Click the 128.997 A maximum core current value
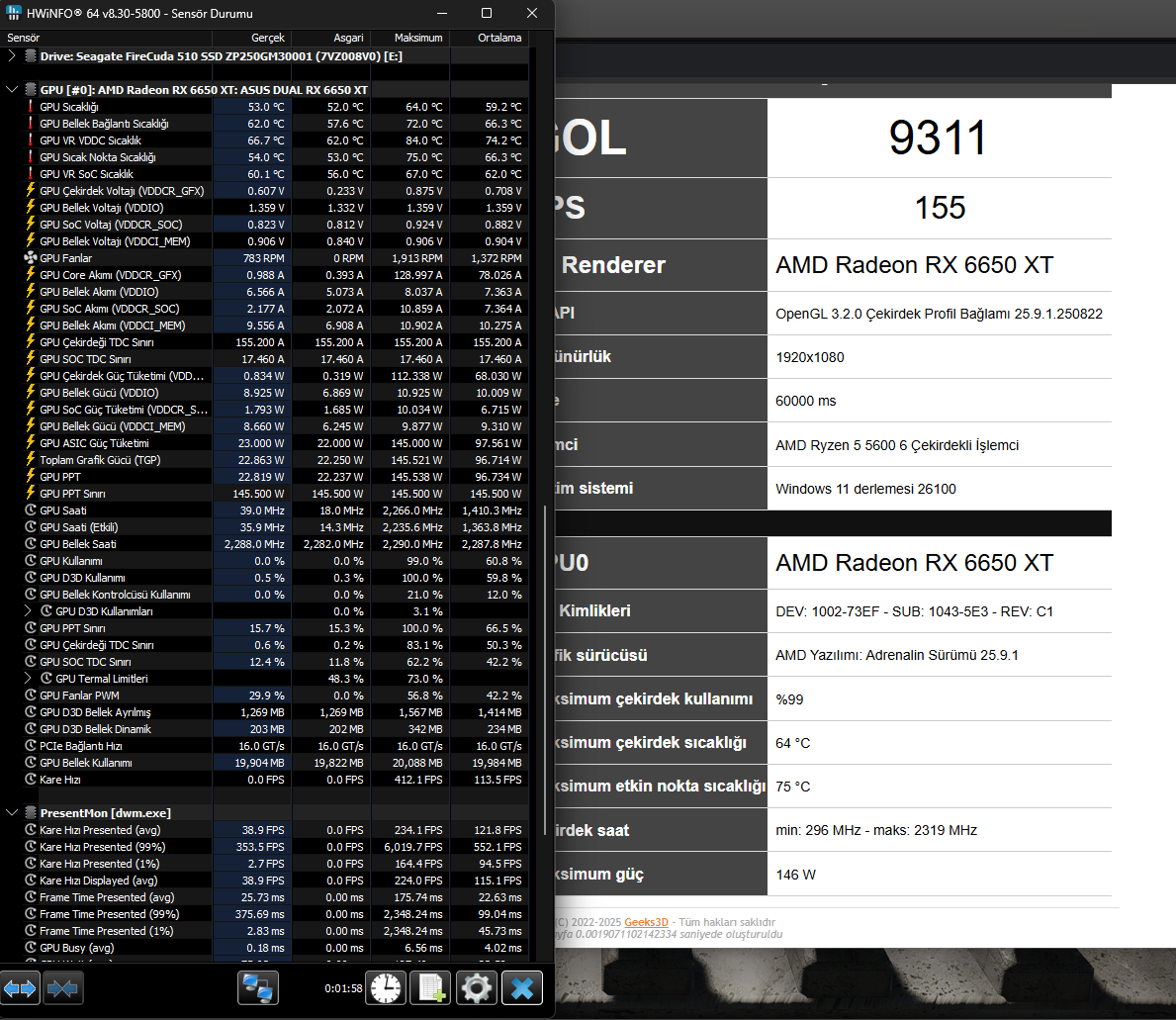Screen dimensions: 1176x1020 pyautogui.click(x=418, y=274)
